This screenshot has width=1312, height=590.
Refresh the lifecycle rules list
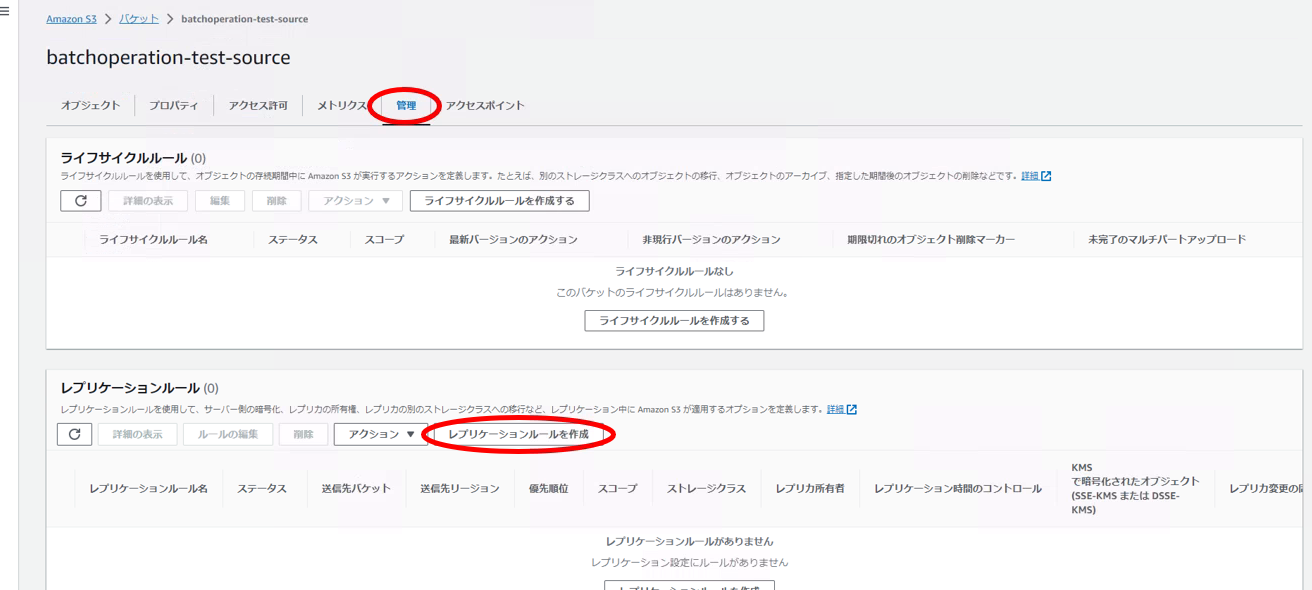pos(81,201)
